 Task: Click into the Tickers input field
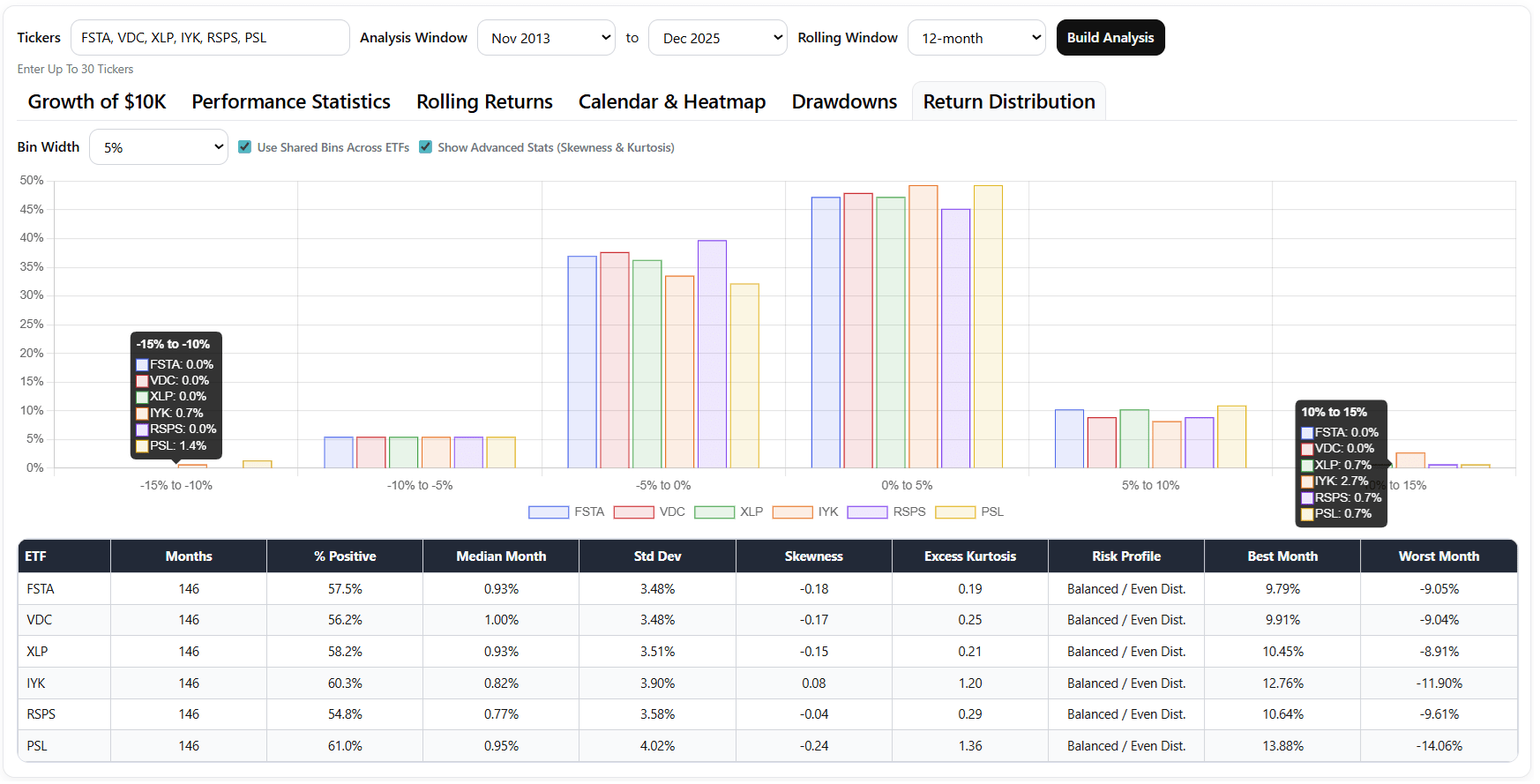[x=210, y=38]
